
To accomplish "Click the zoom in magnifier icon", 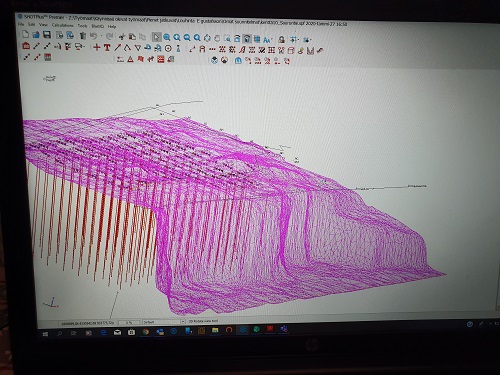I will pyautogui.click(x=167, y=37).
